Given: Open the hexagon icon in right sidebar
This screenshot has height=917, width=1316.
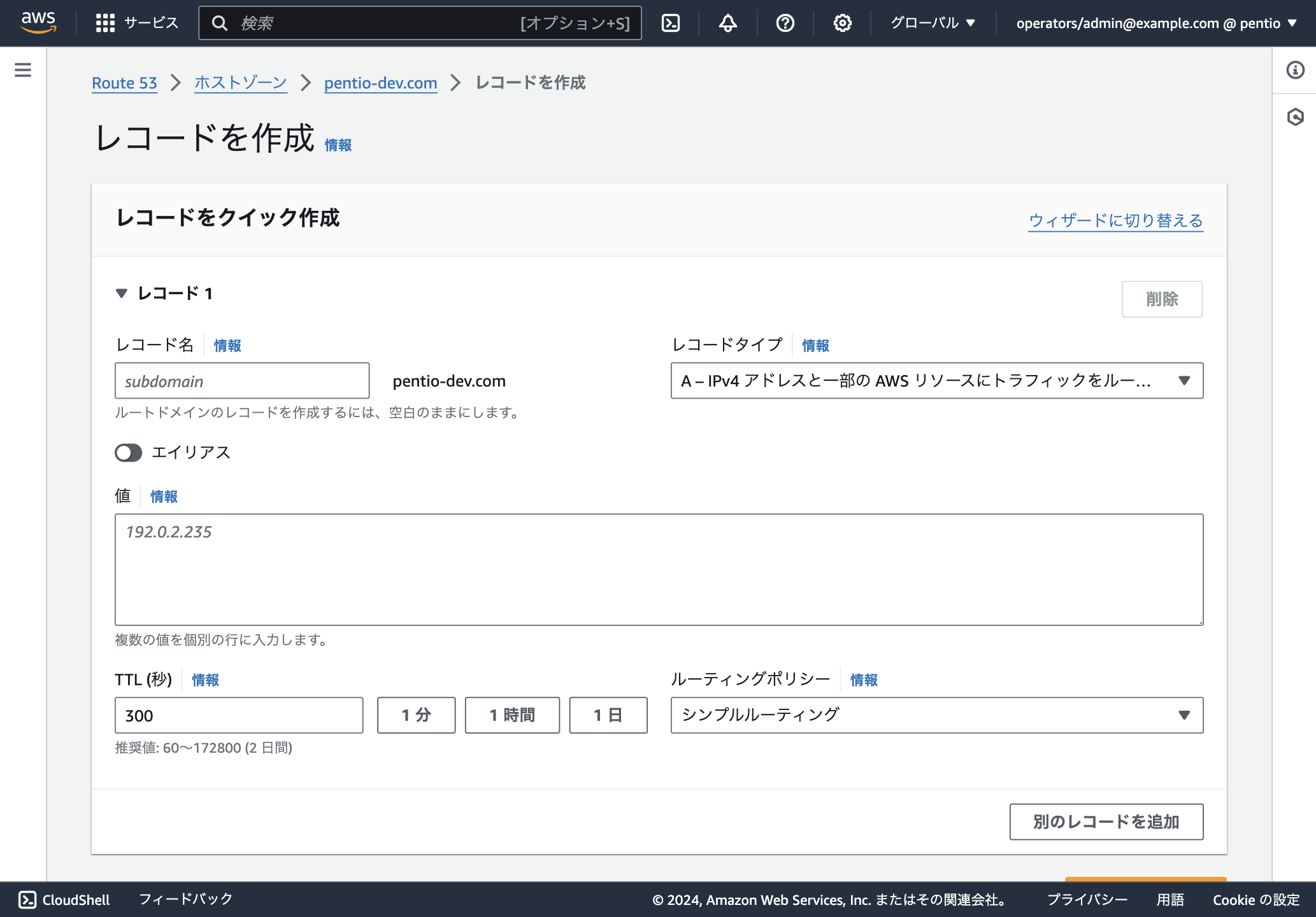Looking at the screenshot, I should (1295, 117).
